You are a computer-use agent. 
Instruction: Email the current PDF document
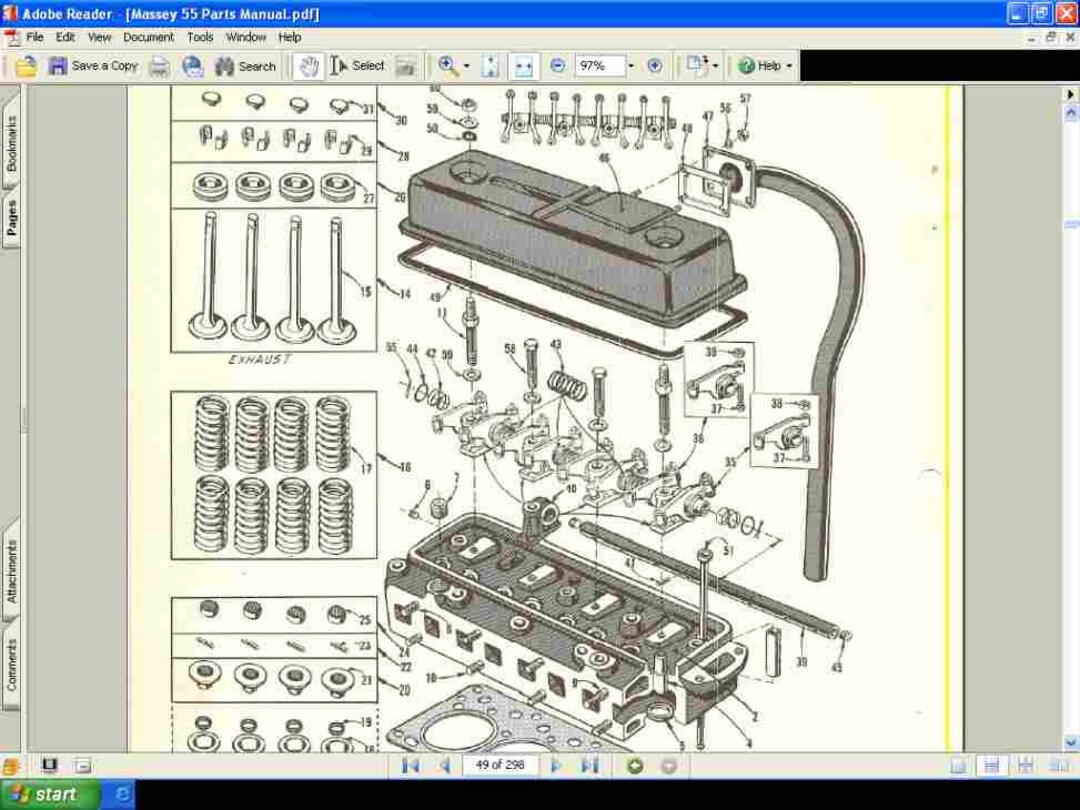click(191, 66)
